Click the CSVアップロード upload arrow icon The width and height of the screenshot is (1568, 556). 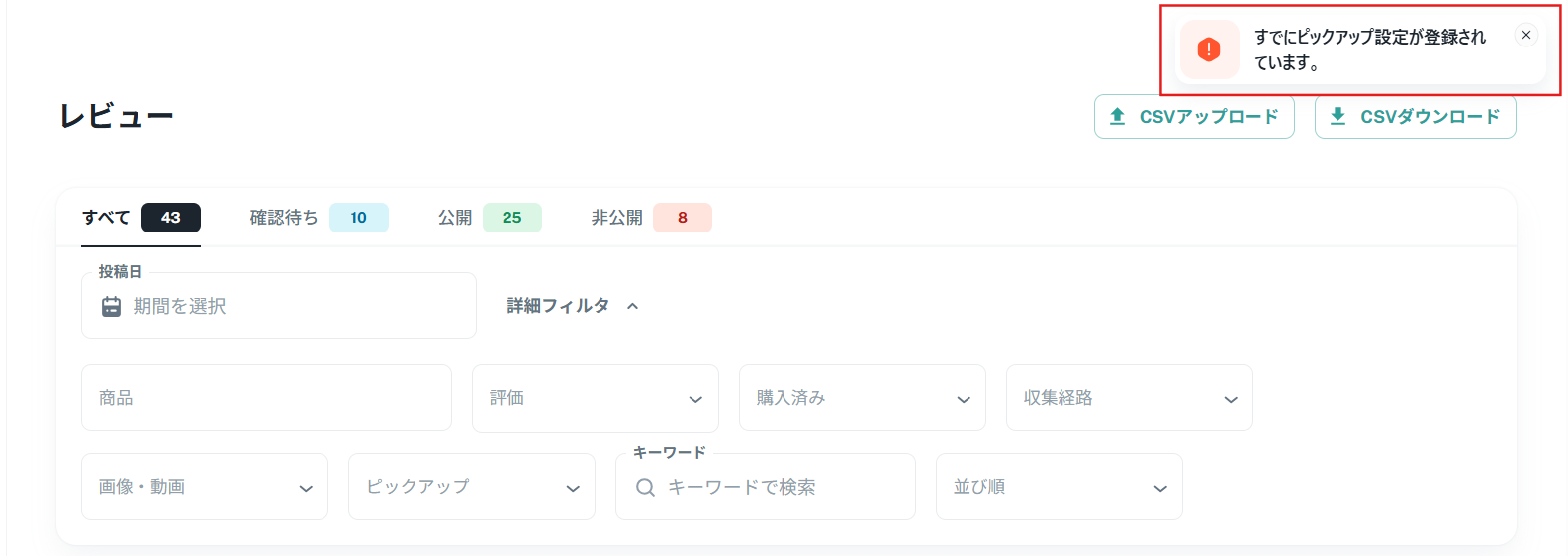[x=1118, y=116]
